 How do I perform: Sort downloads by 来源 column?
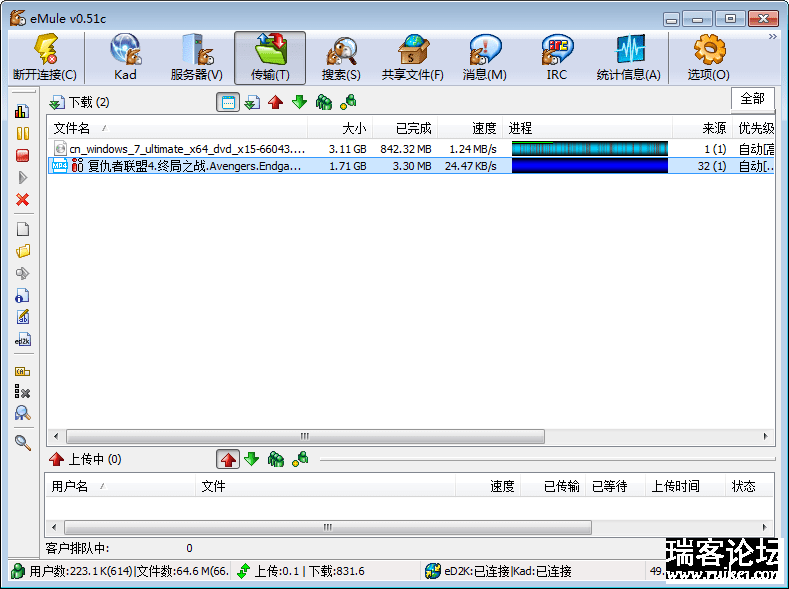(702, 128)
